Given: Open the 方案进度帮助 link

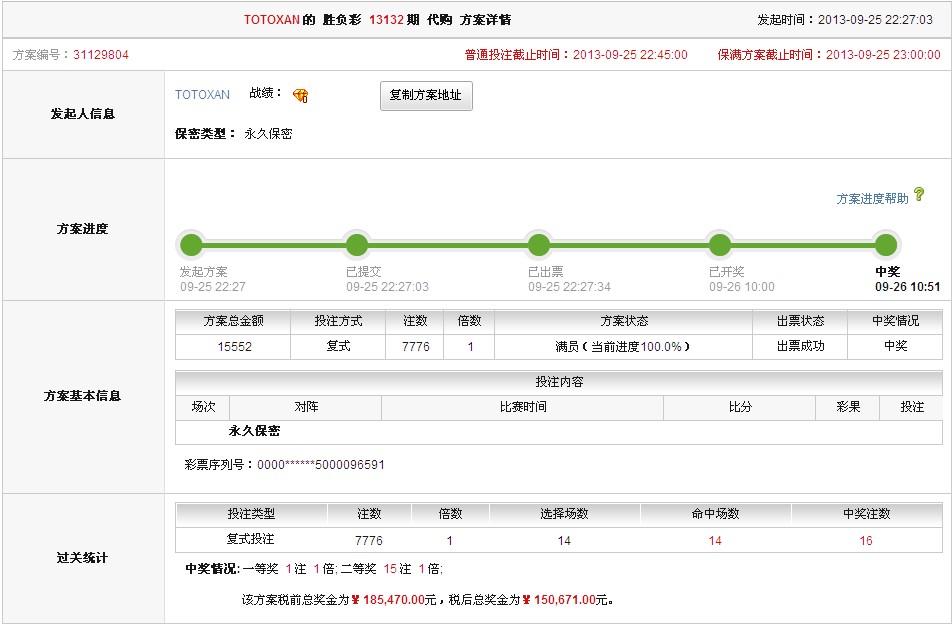Looking at the screenshot, I should pos(872,199).
